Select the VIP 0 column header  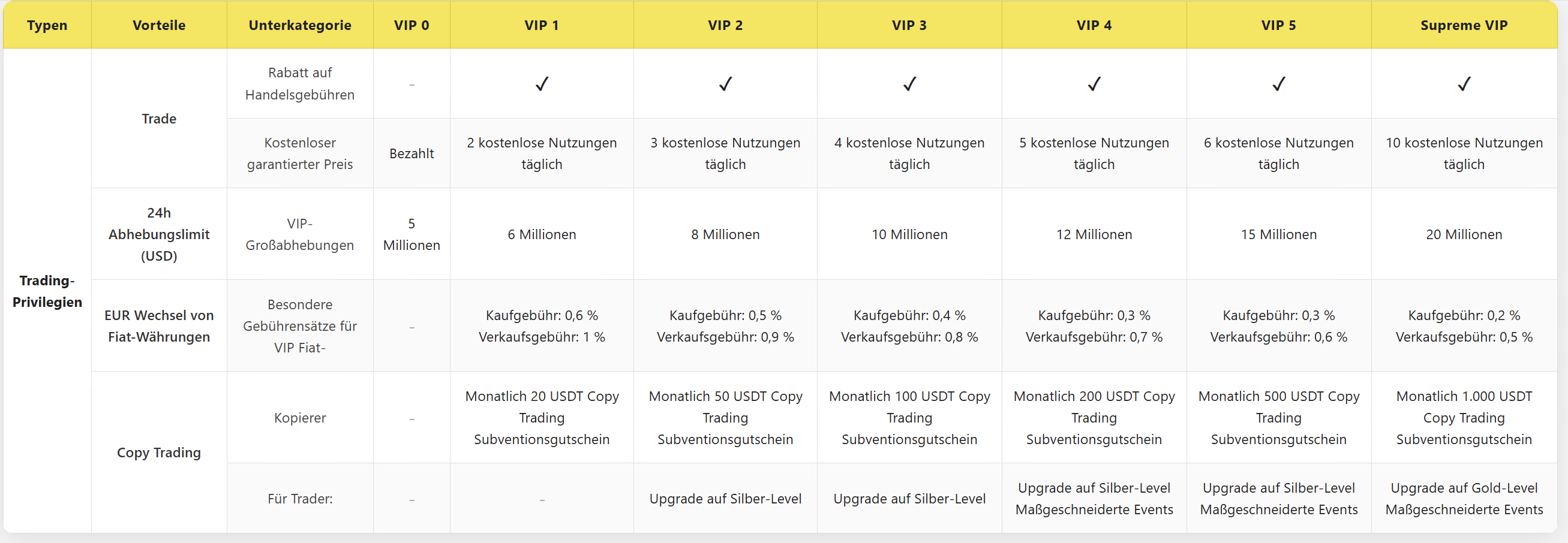tap(411, 25)
